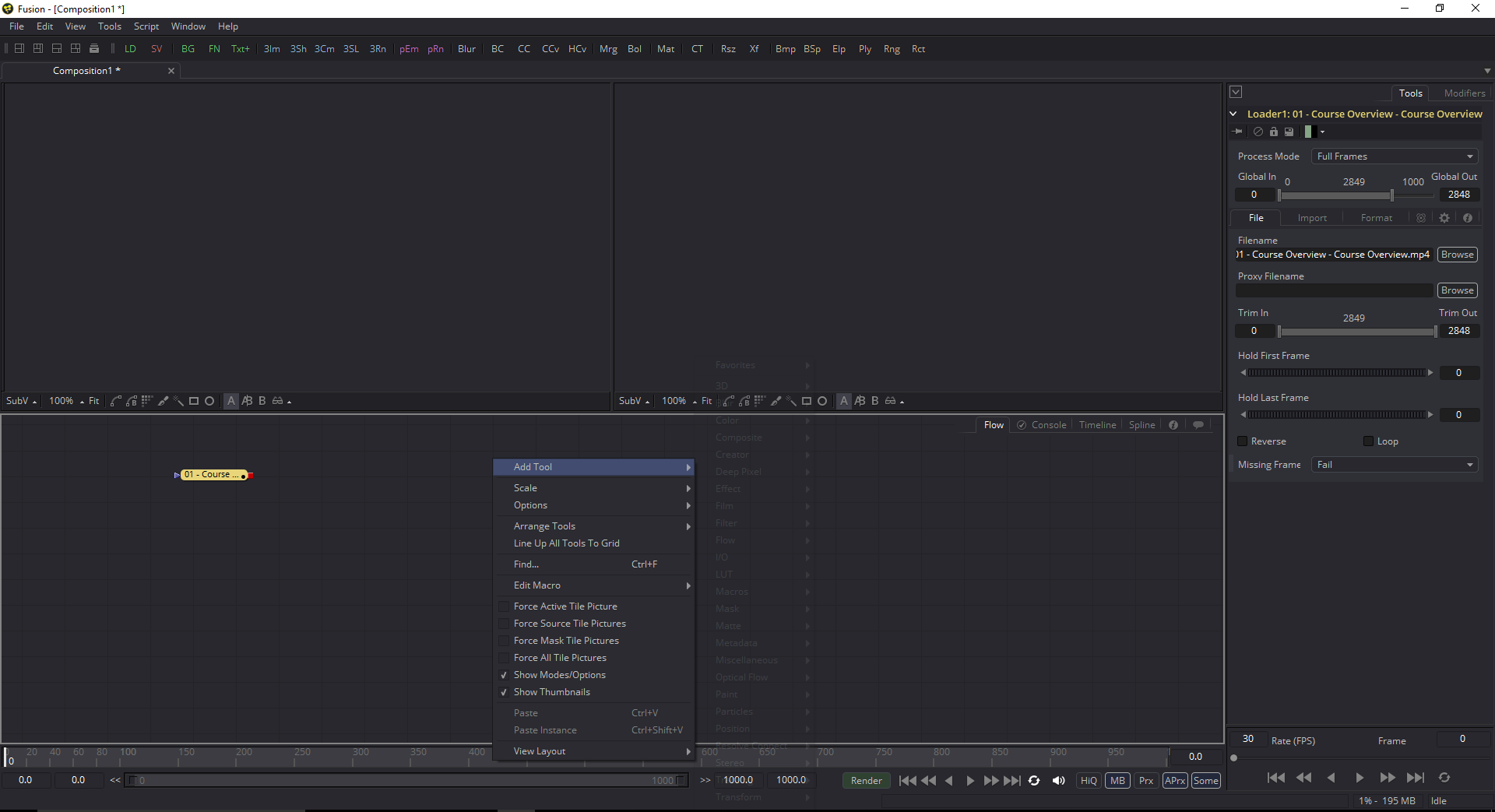
Task: Add the Txt+ text tool
Action: 241,49
